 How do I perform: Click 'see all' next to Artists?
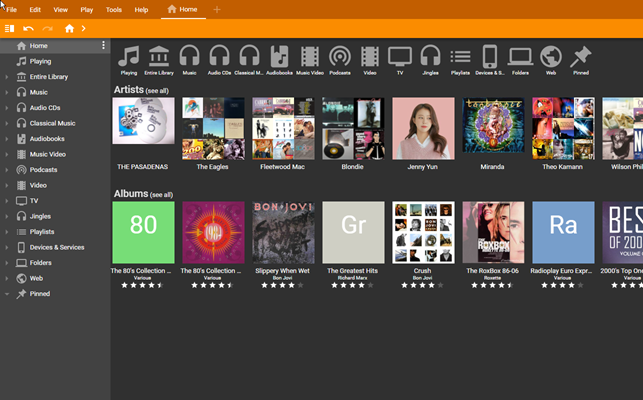158,91
